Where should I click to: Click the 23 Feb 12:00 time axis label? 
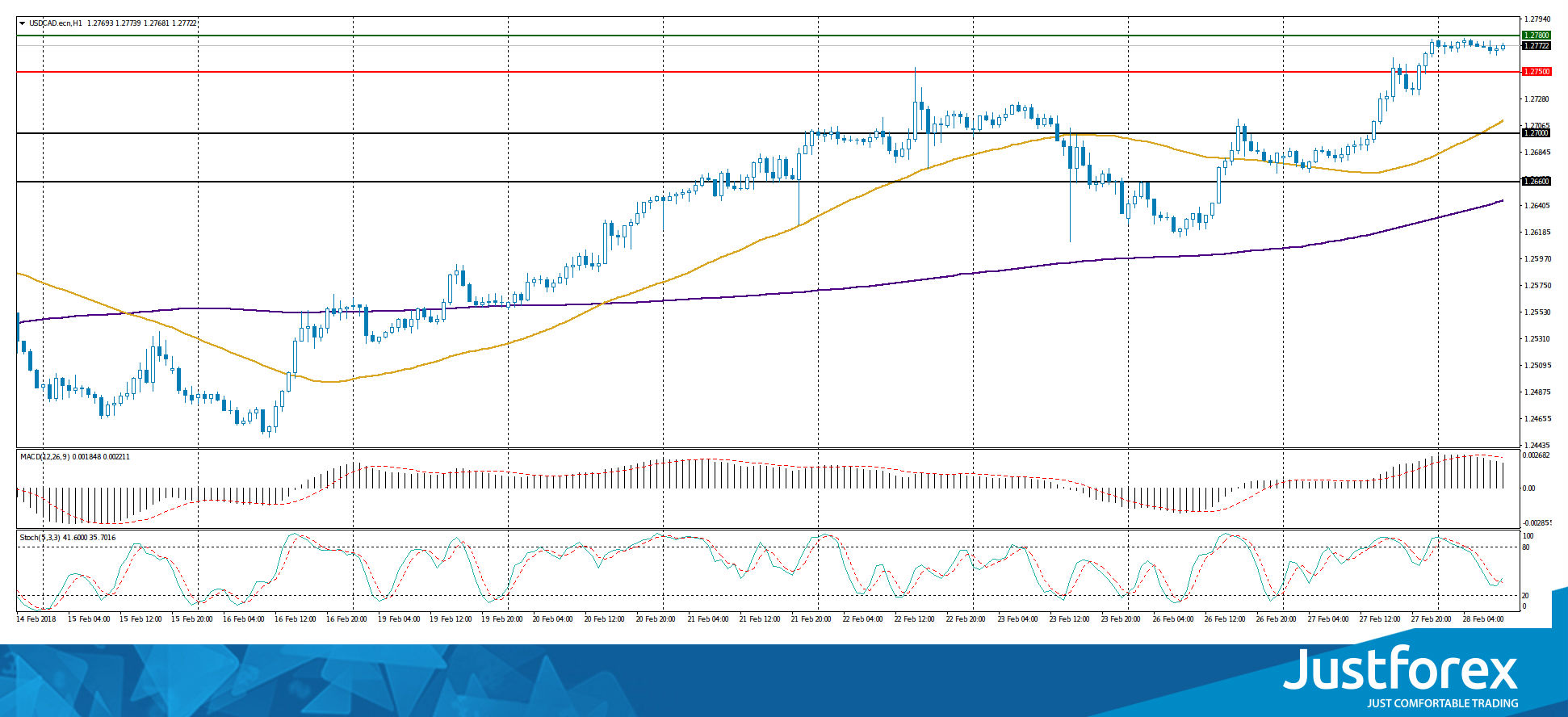1070,619
